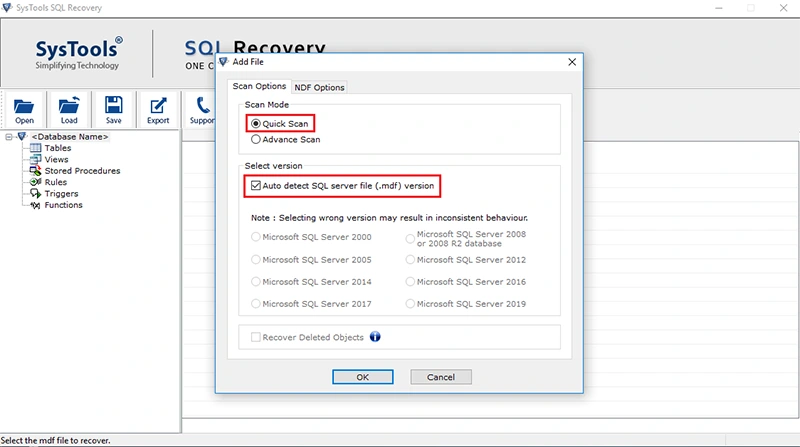Click status bar text 'Select the mdf file to recover.'
Viewport: 800px width, 447px height.
(55, 440)
